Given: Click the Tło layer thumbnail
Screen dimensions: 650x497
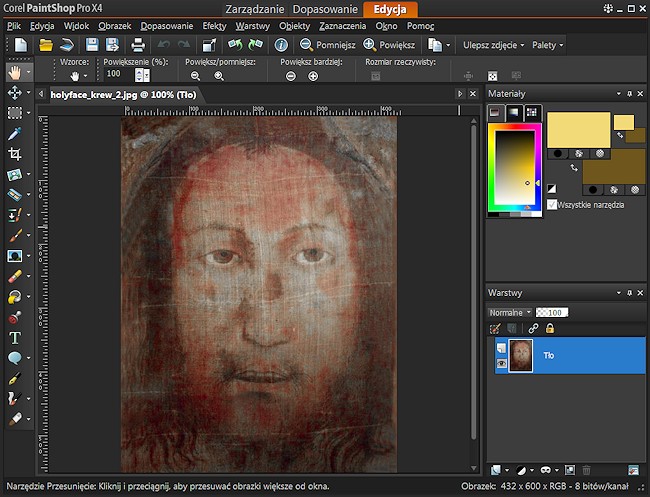Looking at the screenshot, I should [x=520, y=355].
